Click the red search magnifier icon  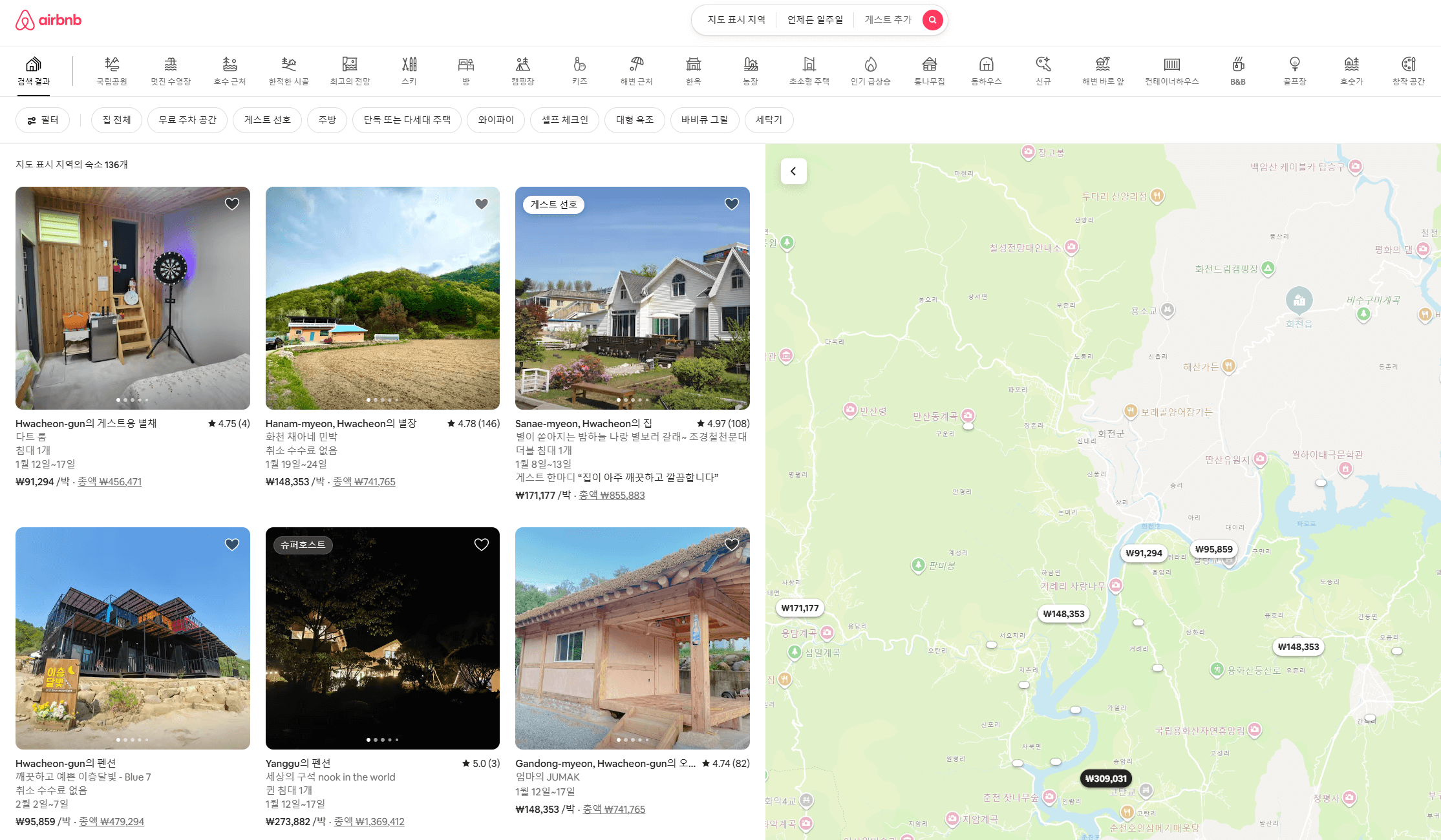(x=932, y=20)
